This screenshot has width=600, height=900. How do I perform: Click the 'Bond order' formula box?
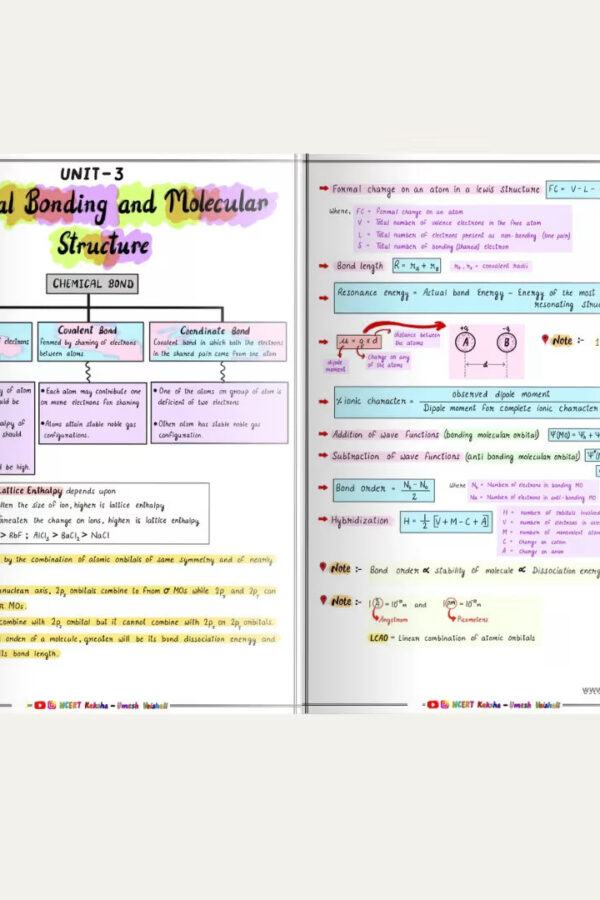click(384, 490)
